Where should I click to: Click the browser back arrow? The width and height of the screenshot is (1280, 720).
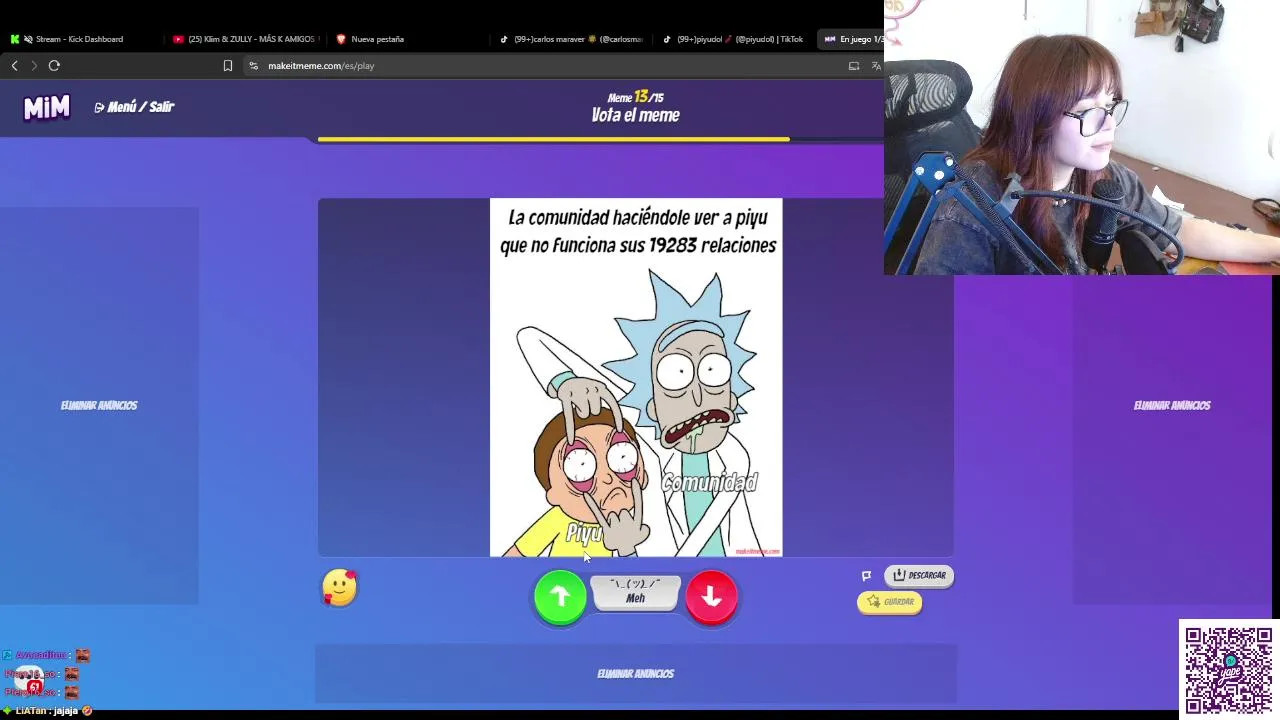14,66
